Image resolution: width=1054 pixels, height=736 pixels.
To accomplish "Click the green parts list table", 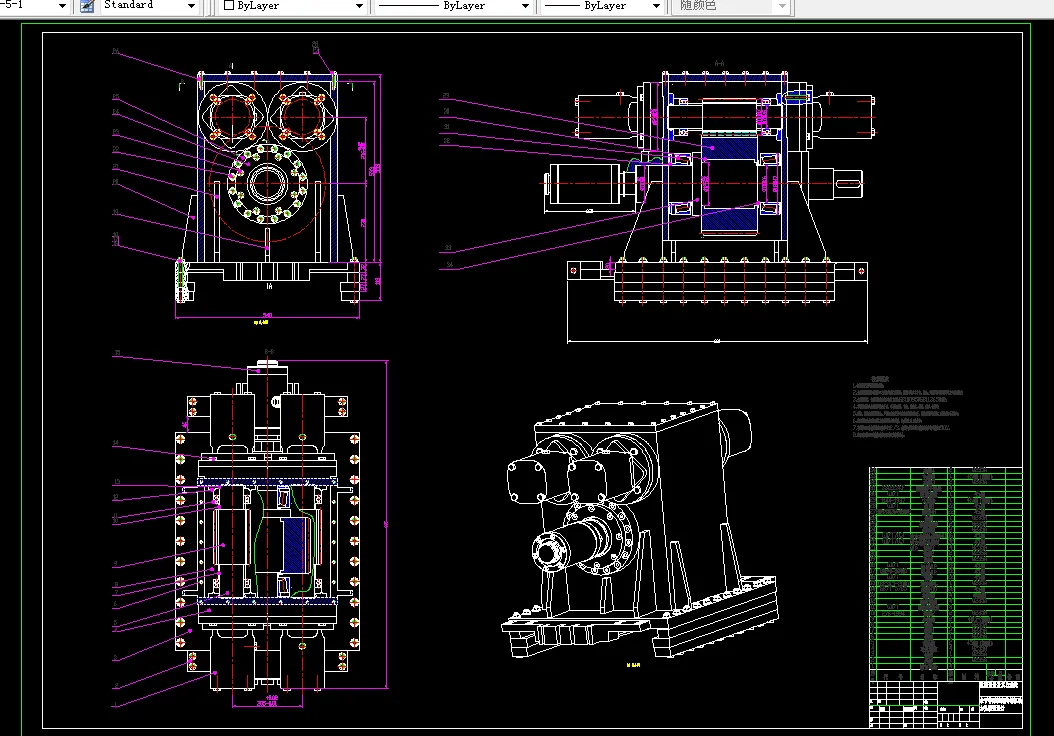I will [945, 572].
